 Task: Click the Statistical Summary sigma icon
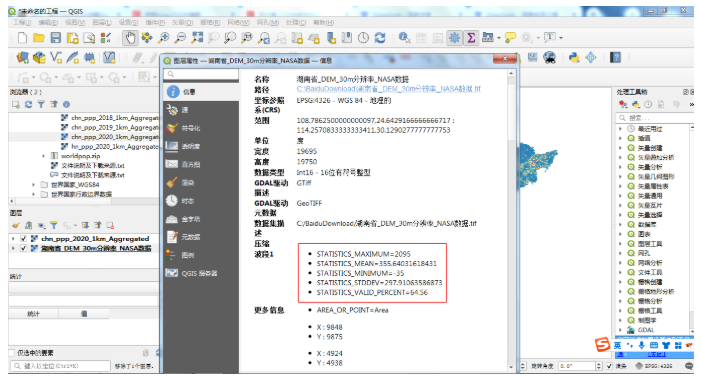click(x=471, y=38)
